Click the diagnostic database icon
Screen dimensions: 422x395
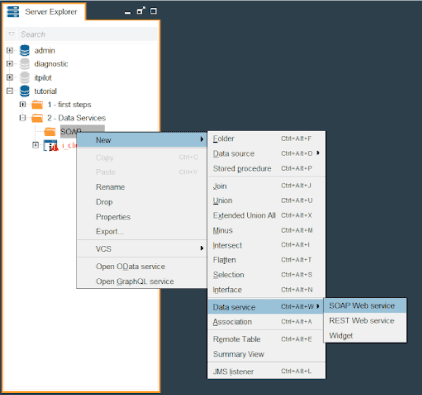click(x=25, y=64)
